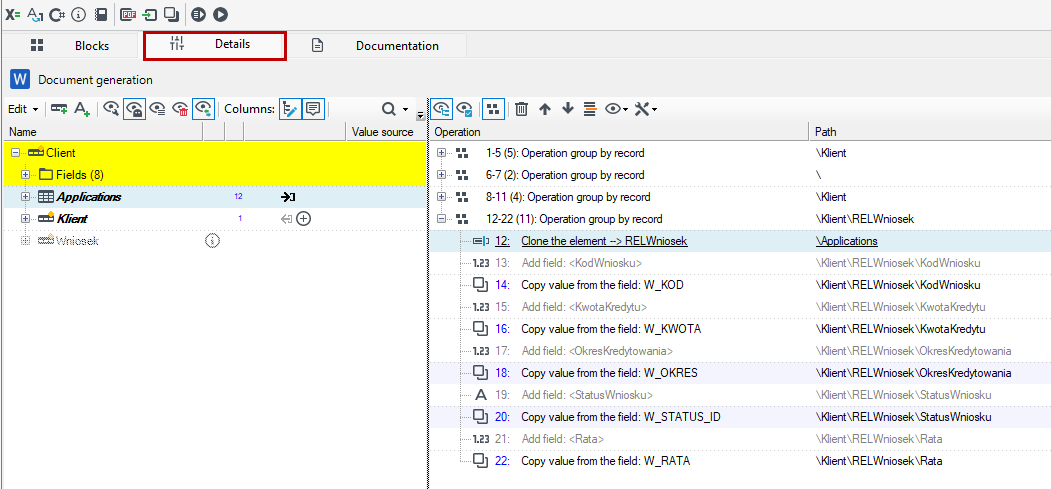This screenshot has height=489, width=1051.
Task: Collapse the Client tree node
Action: tap(15, 153)
